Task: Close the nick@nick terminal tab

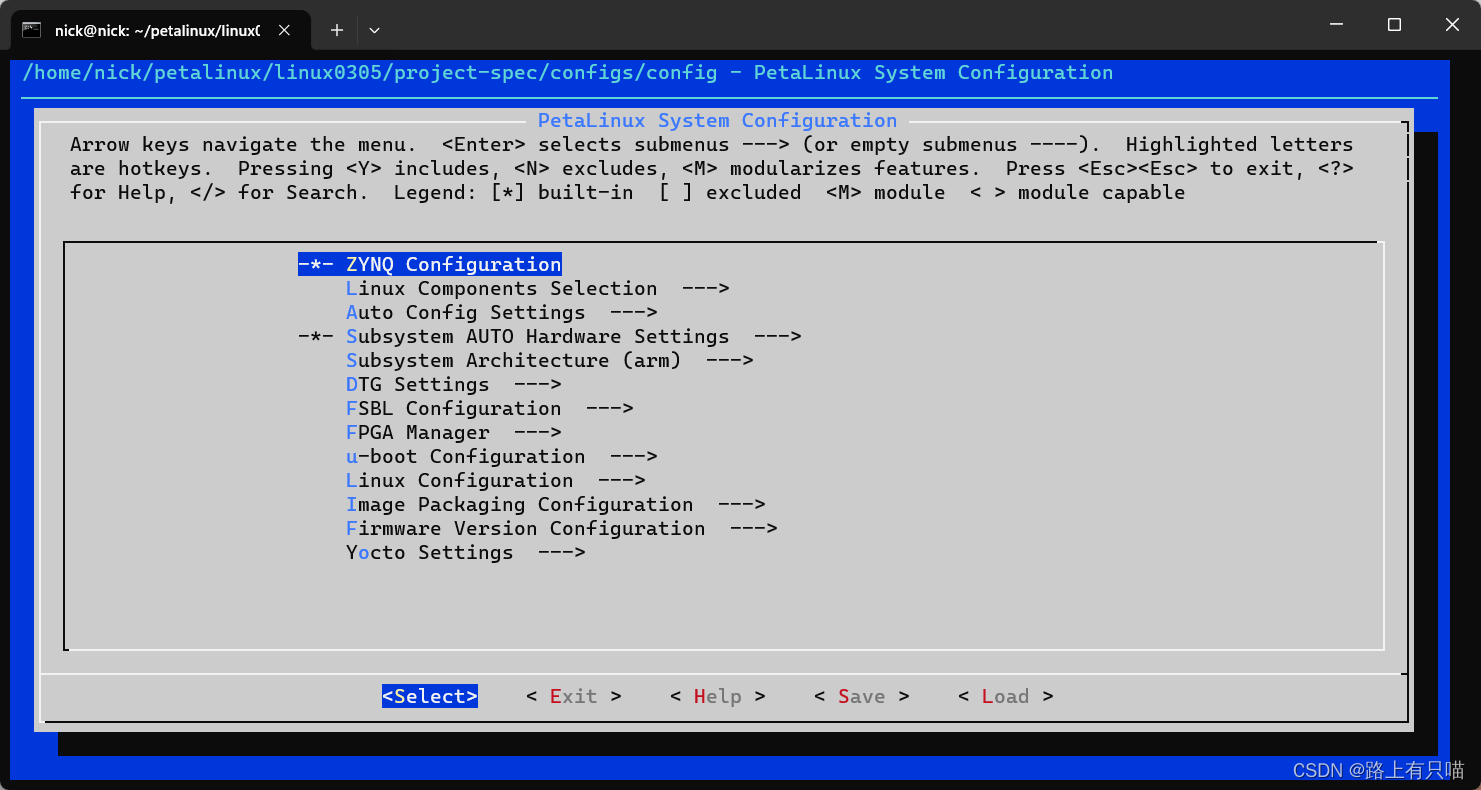Action: 284,30
